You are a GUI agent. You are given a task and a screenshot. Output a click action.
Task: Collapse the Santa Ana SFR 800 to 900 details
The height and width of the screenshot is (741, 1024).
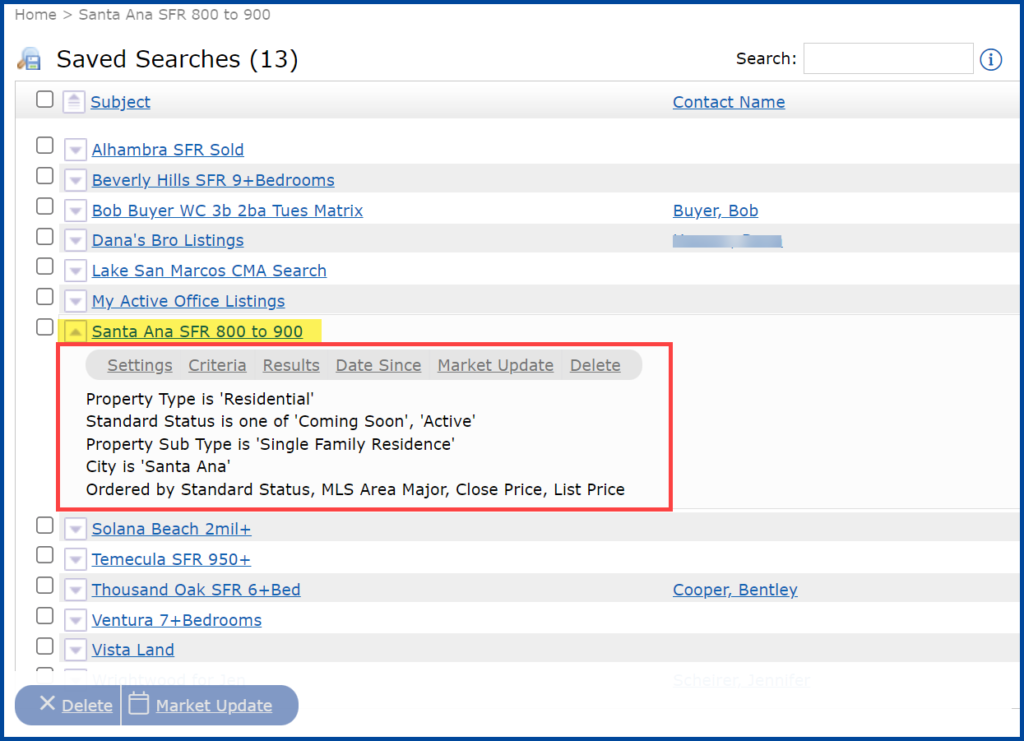[75, 330]
